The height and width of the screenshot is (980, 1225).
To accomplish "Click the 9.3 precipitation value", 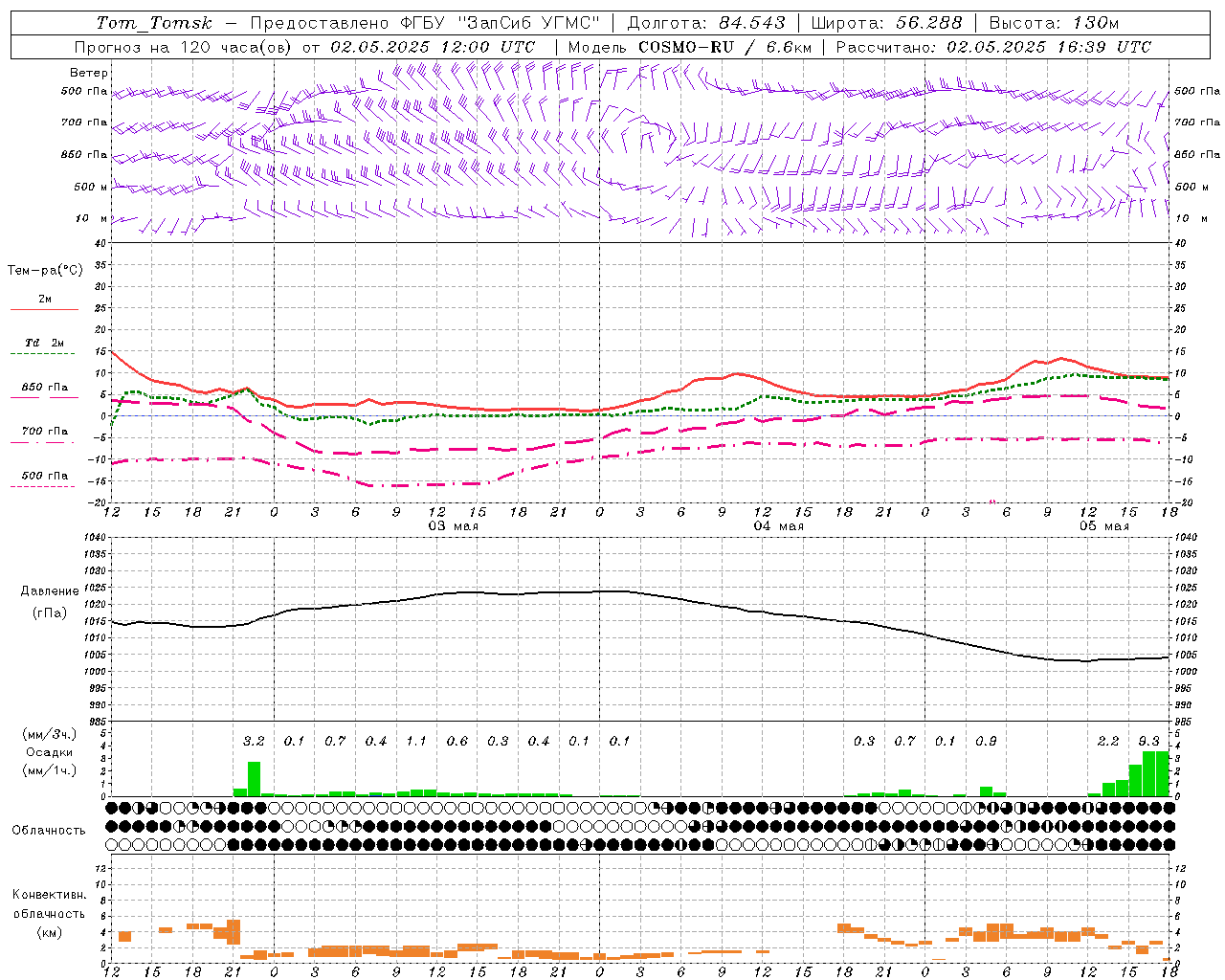I will coord(1149,741).
